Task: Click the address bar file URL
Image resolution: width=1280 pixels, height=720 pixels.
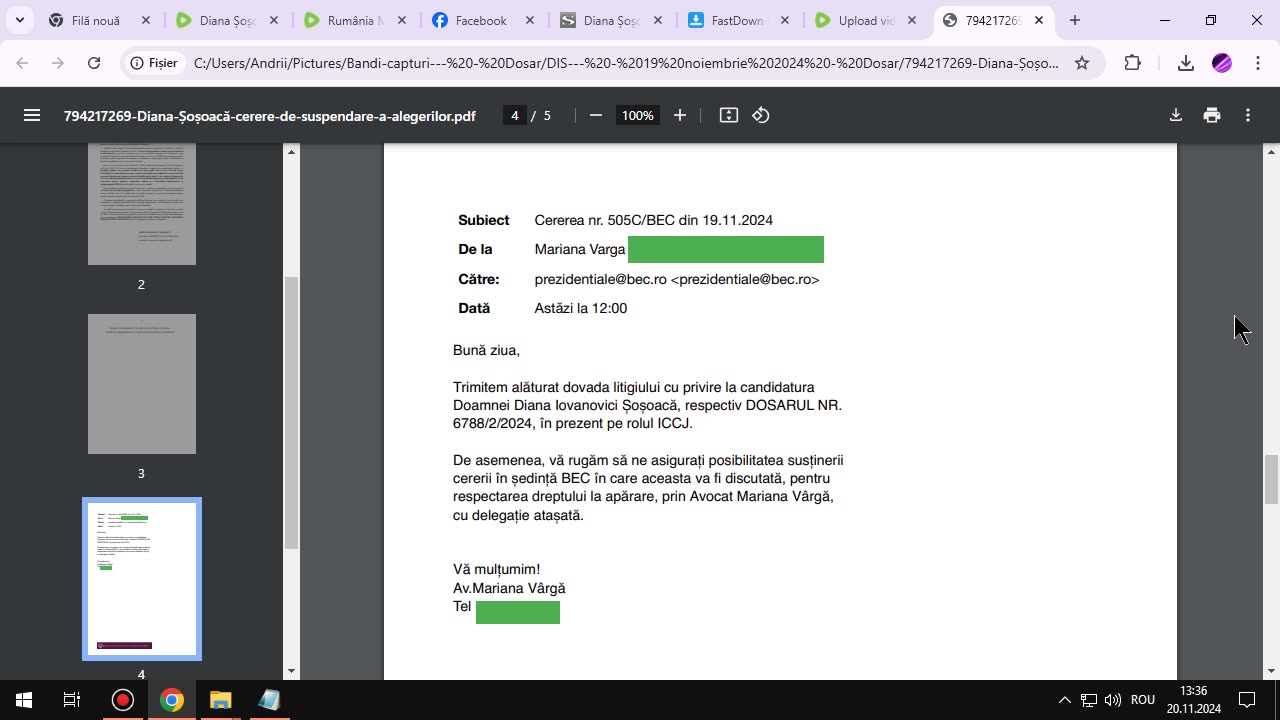Action: (x=626, y=63)
